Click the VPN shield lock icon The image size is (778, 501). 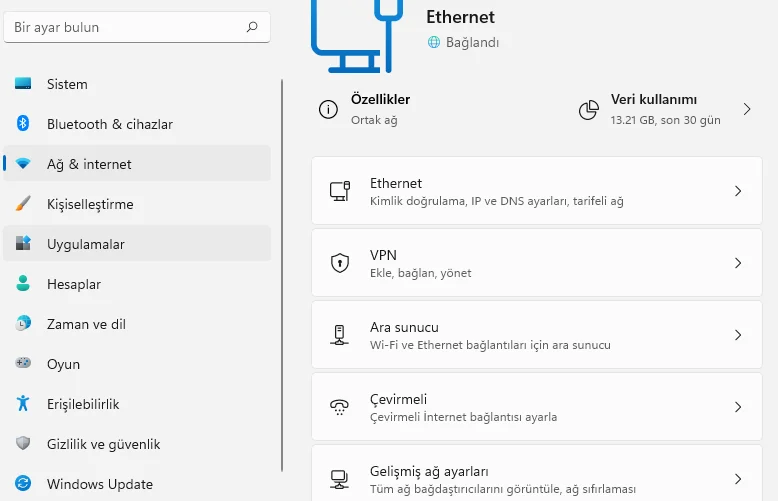pos(340,263)
